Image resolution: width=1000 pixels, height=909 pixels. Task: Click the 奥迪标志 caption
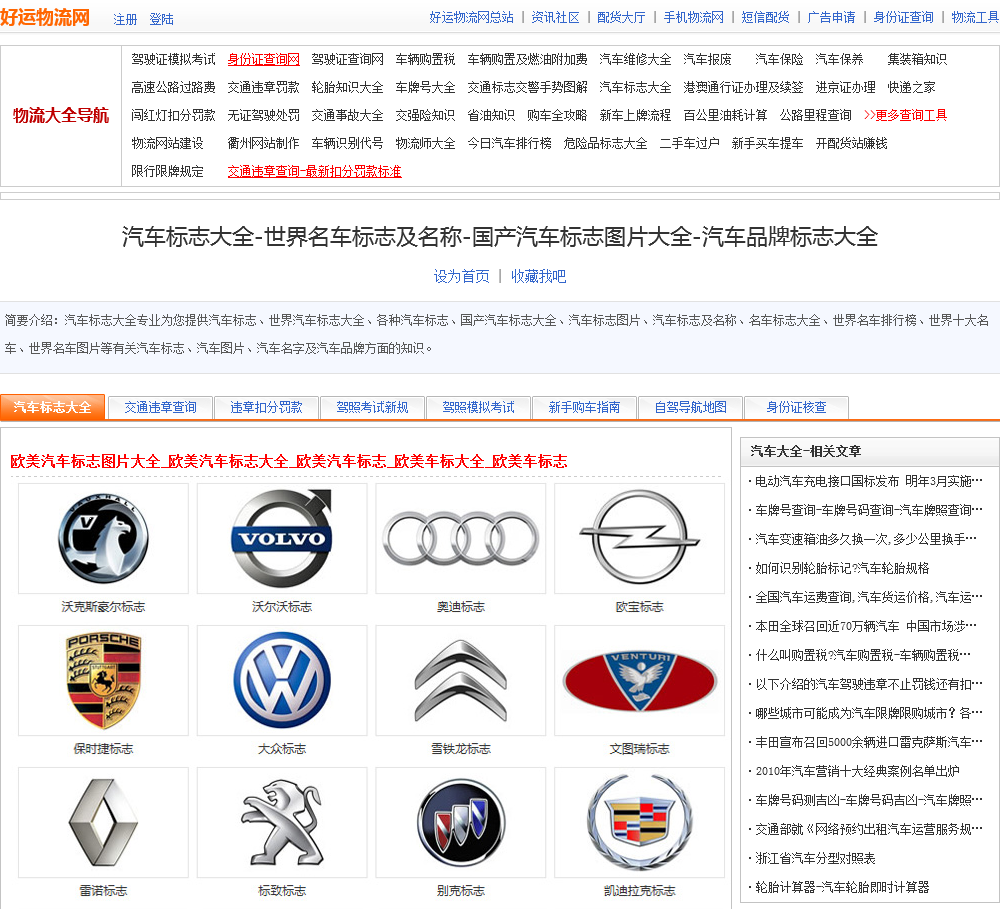click(x=460, y=607)
